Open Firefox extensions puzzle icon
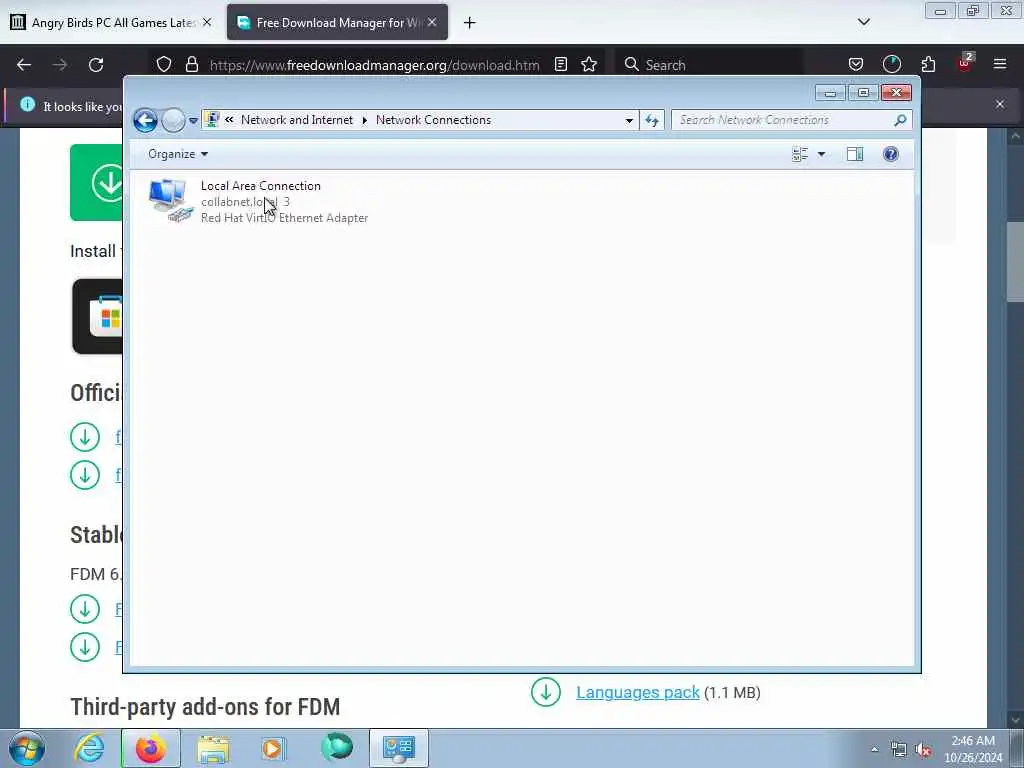The width and height of the screenshot is (1024, 768). (x=928, y=65)
